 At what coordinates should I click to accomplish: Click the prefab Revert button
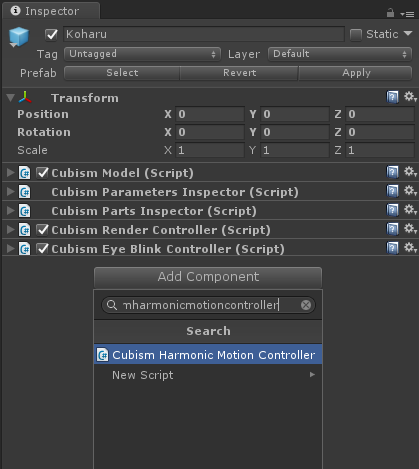tap(239, 73)
